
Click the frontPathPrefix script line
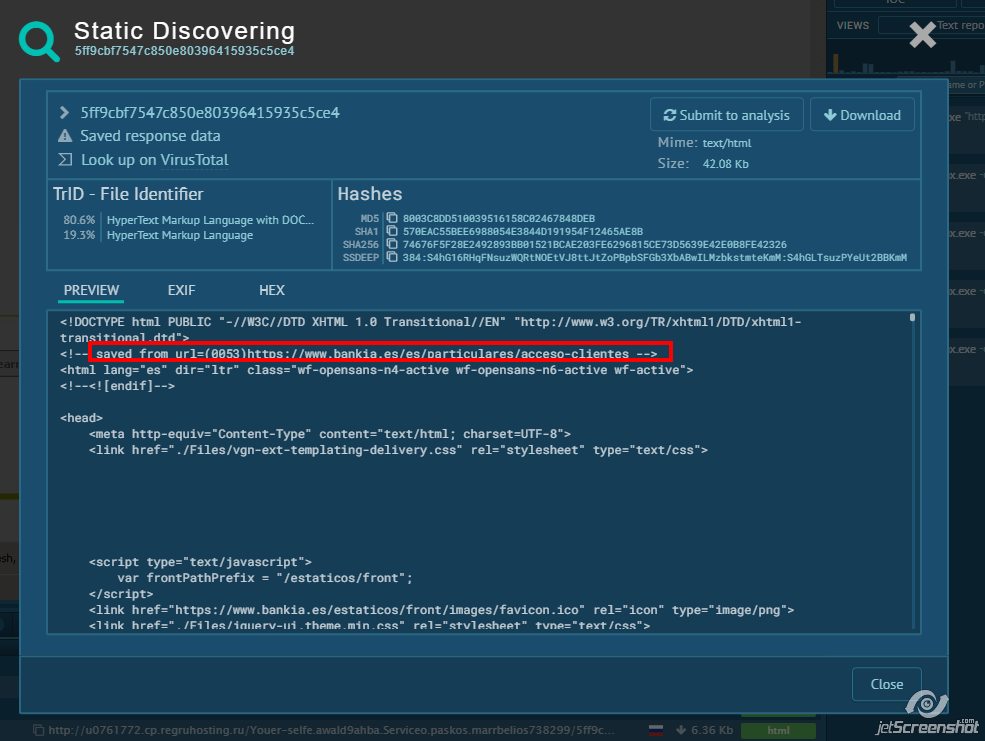point(264,578)
